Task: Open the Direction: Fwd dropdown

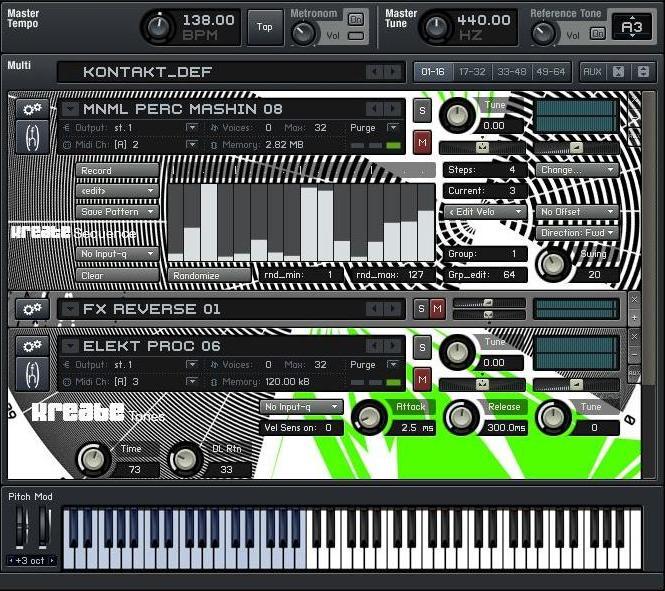Action: point(577,233)
